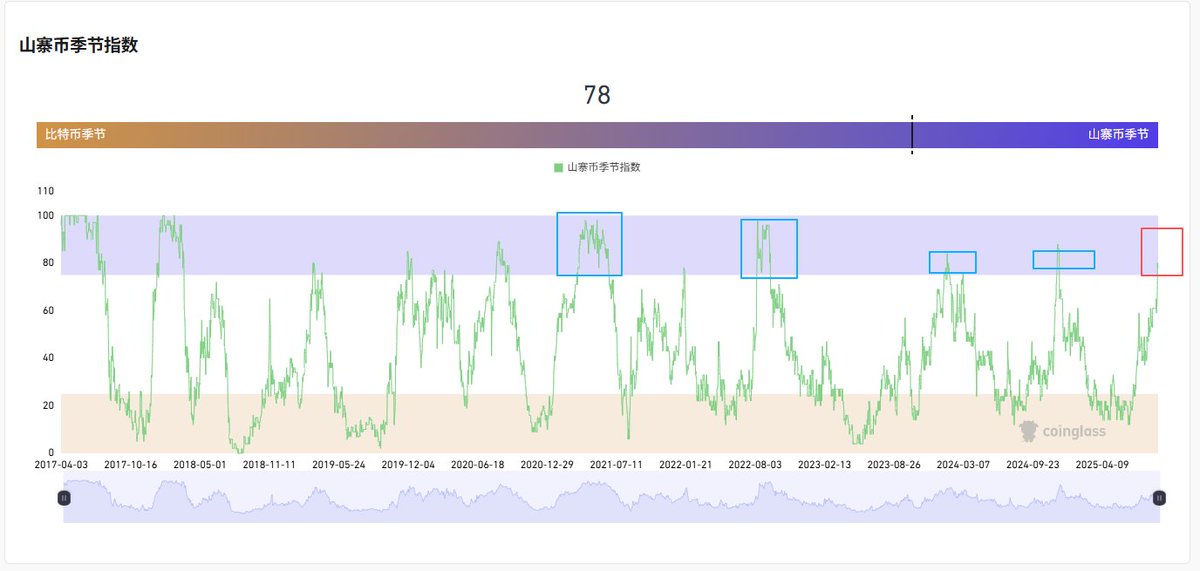The height and width of the screenshot is (571, 1200).
Task: Click the 2019-05-24 date axis label
Action: pyautogui.click(x=339, y=465)
